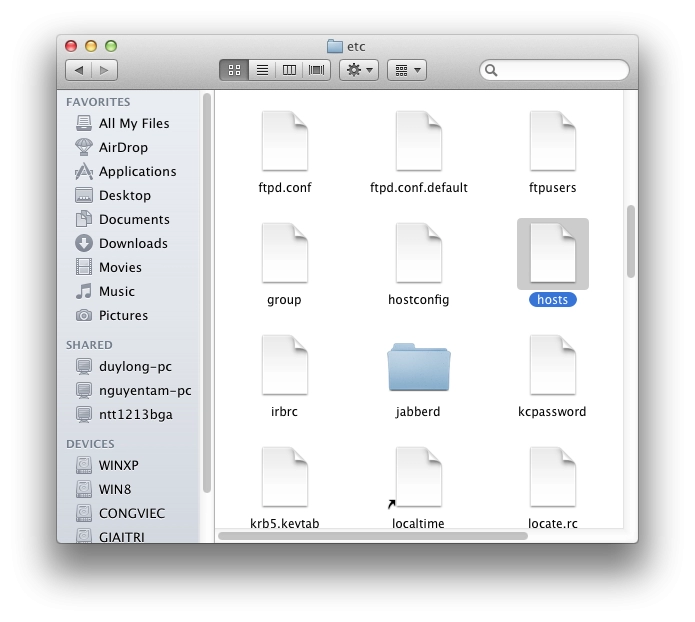Screen dimensions: 695x622
Task: Click the etc folder proxy icon in title
Action: coord(335,46)
